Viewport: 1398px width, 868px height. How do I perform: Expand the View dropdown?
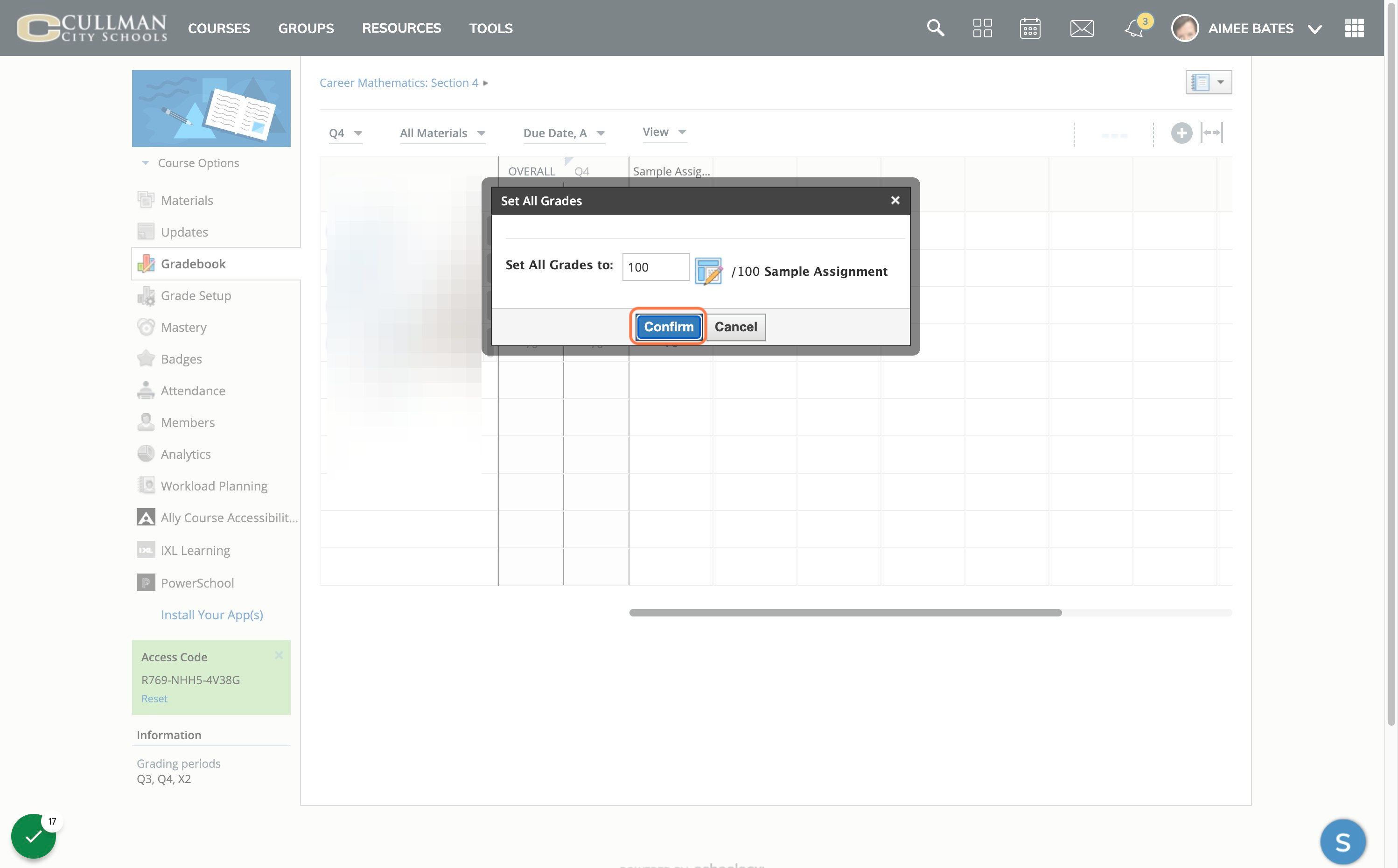point(664,132)
